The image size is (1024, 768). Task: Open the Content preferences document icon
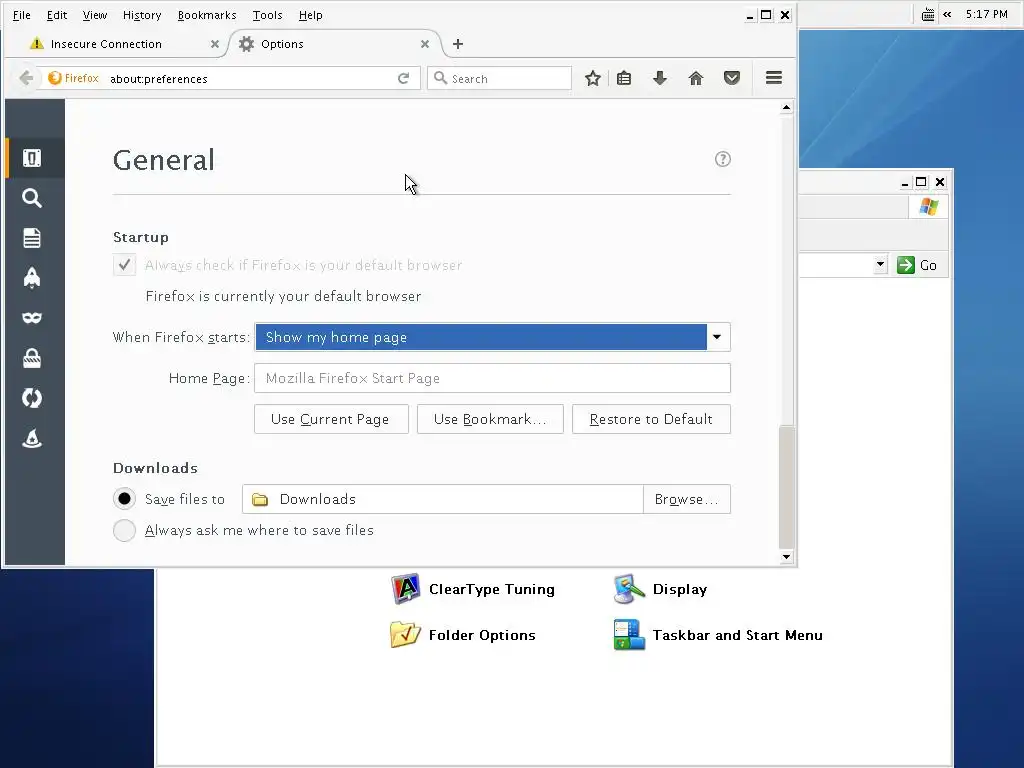click(32, 238)
